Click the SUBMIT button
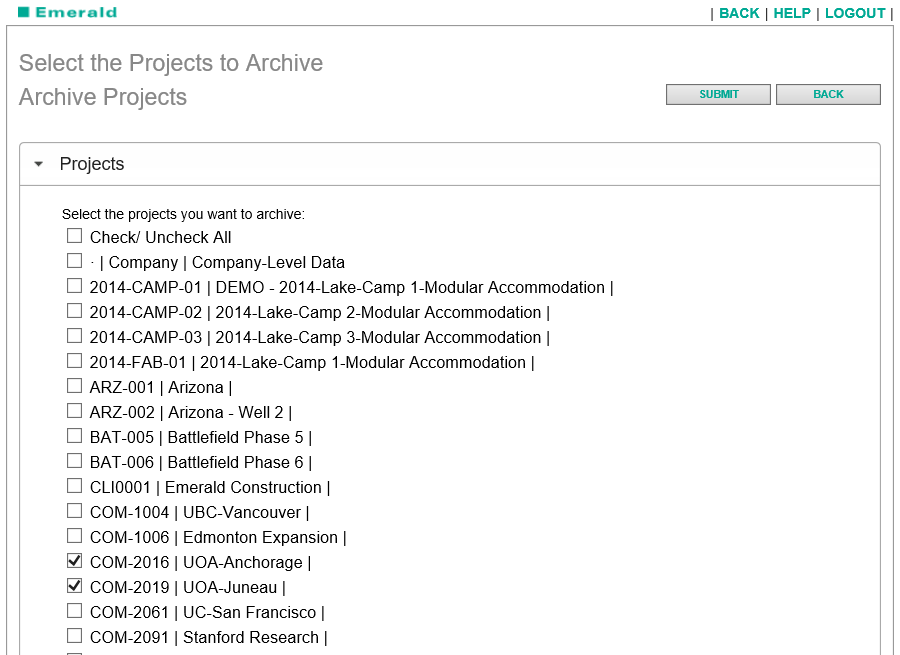 point(718,93)
